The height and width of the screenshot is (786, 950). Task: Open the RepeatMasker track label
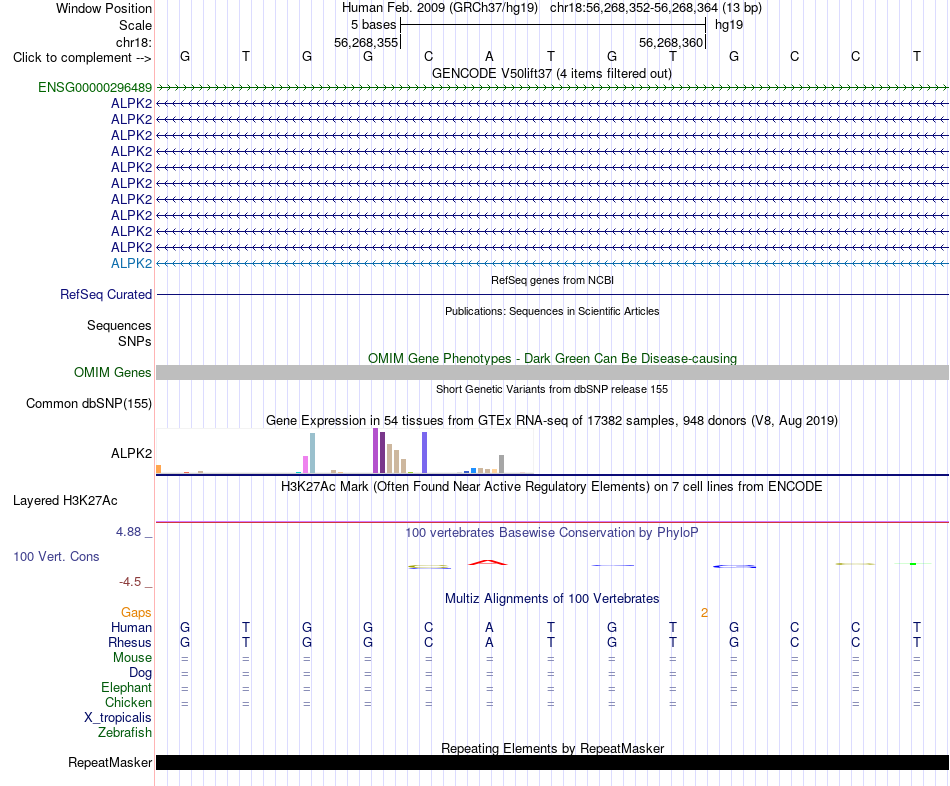click(x=110, y=762)
